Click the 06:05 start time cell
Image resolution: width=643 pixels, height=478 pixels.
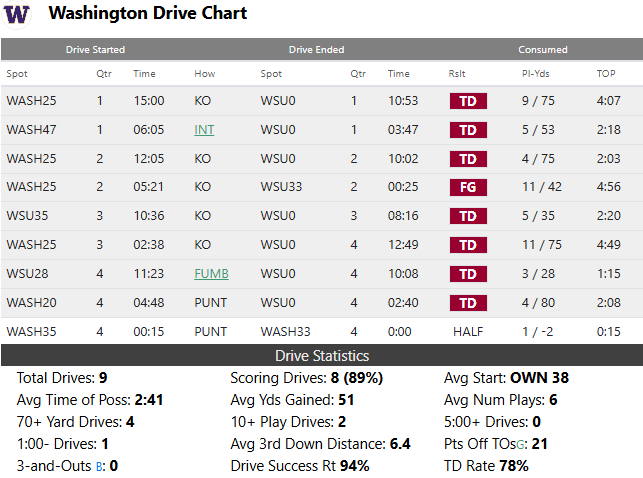click(149, 130)
